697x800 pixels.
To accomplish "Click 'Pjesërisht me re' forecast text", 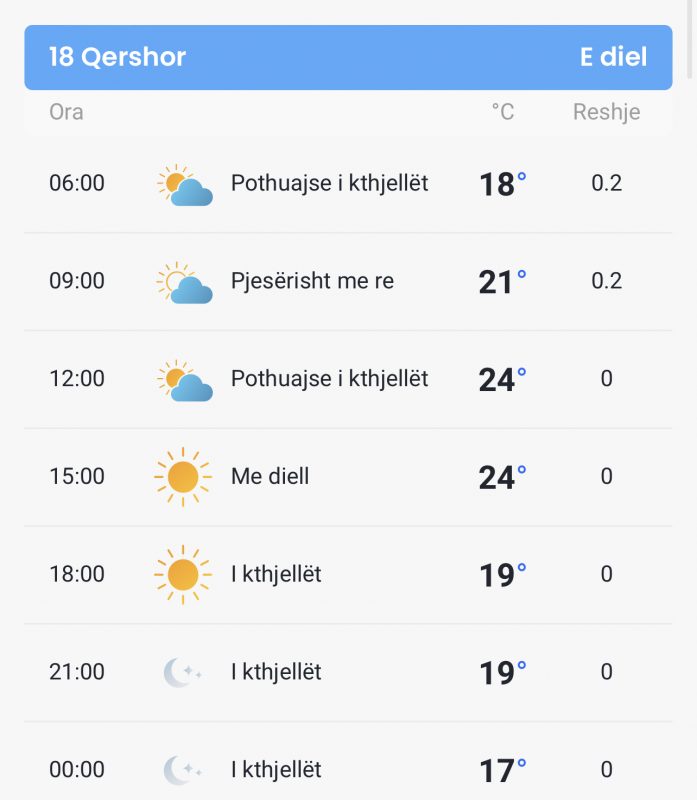I will click(312, 281).
